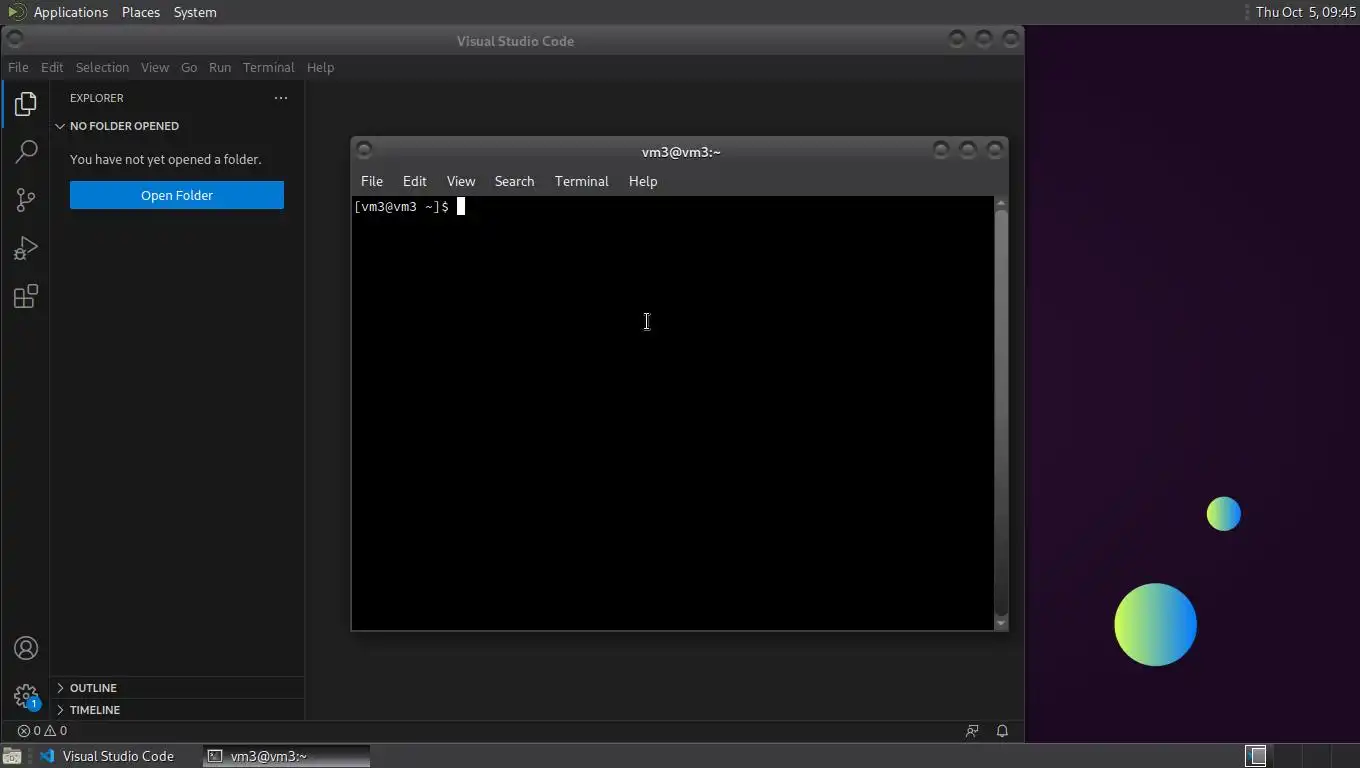This screenshot has width=1360, height=768.
Task: Open the Places menu in top panel
Action: click(141, 12)
